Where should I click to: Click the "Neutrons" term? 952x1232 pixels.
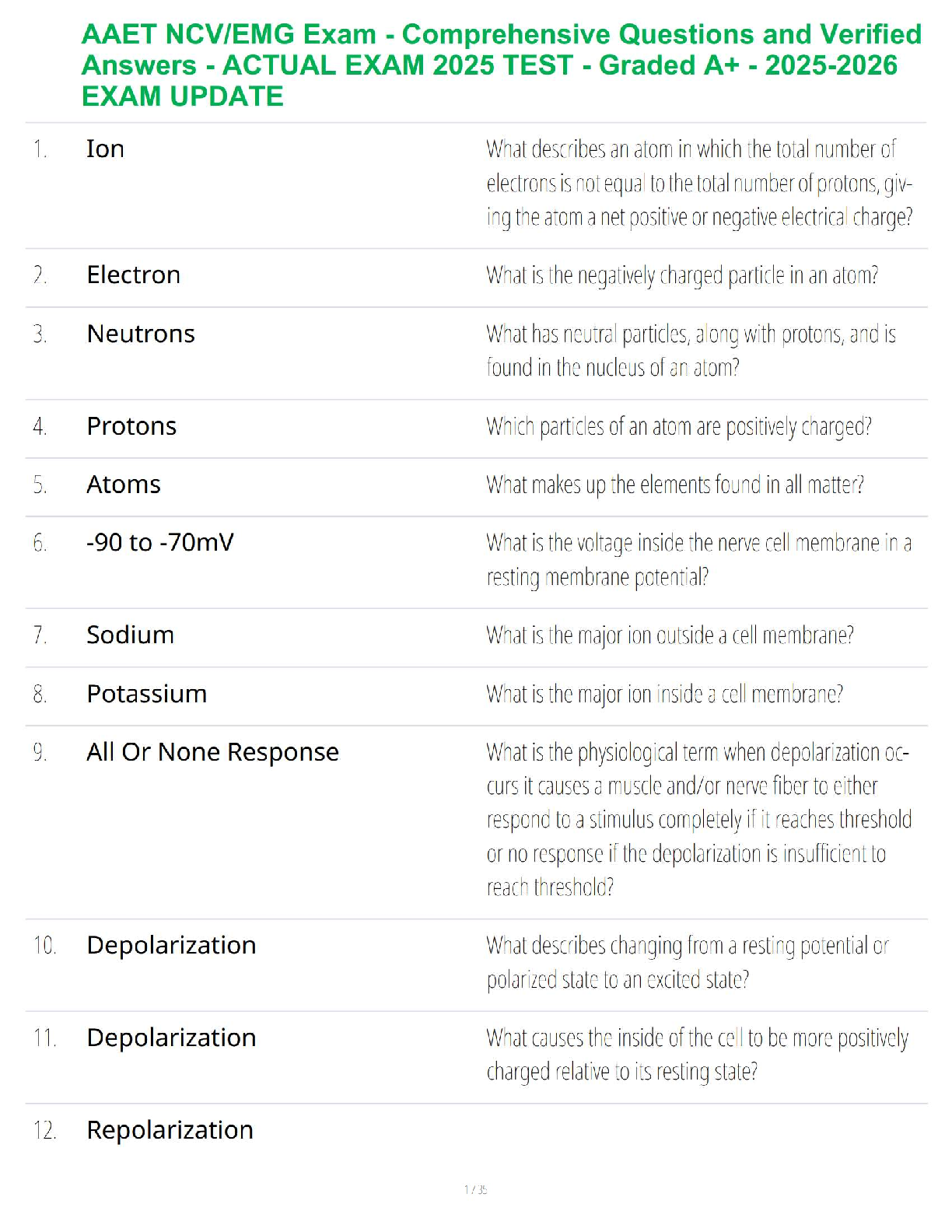tap(141, 334)
